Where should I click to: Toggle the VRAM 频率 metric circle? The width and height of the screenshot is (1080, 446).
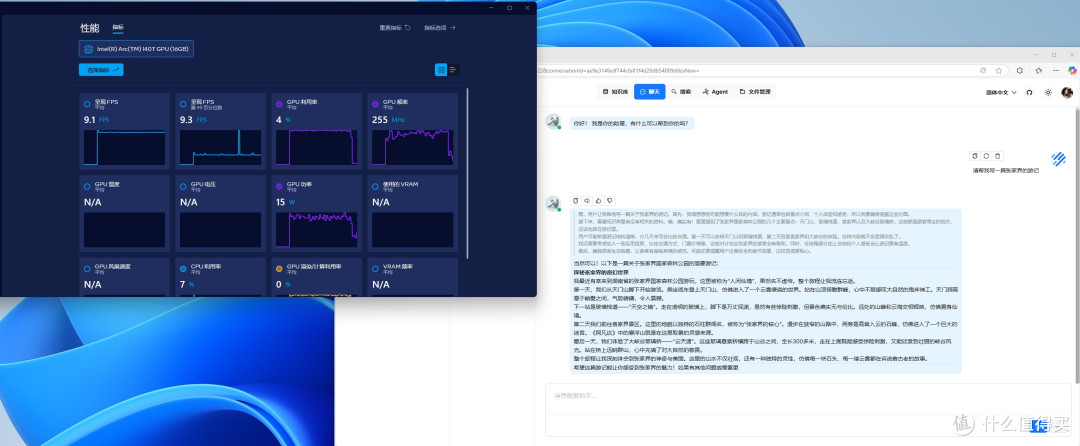(375, 268)
